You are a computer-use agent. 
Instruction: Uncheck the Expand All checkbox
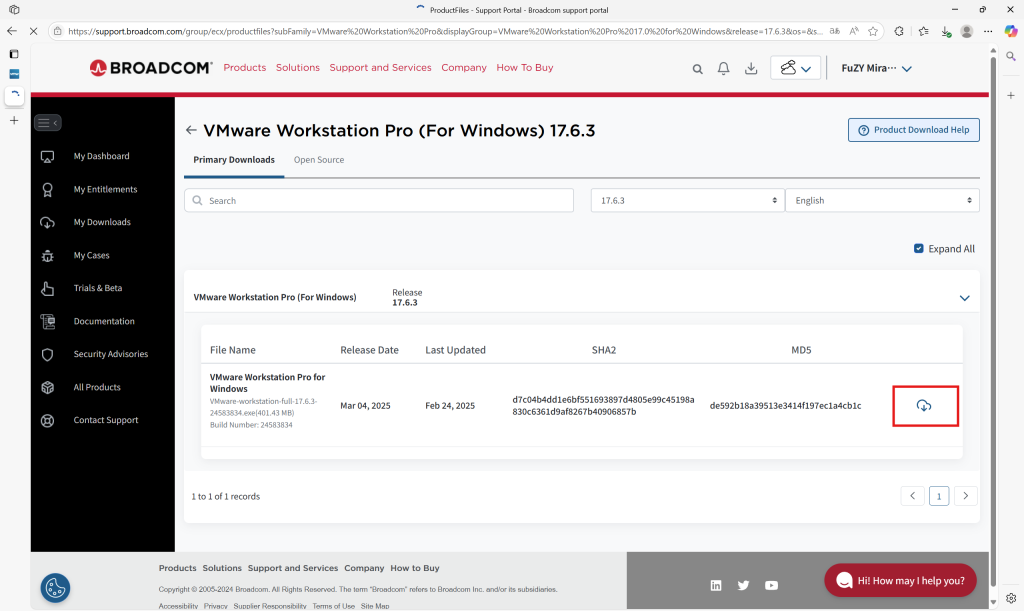pyautogui.click(x=919, y=249)
